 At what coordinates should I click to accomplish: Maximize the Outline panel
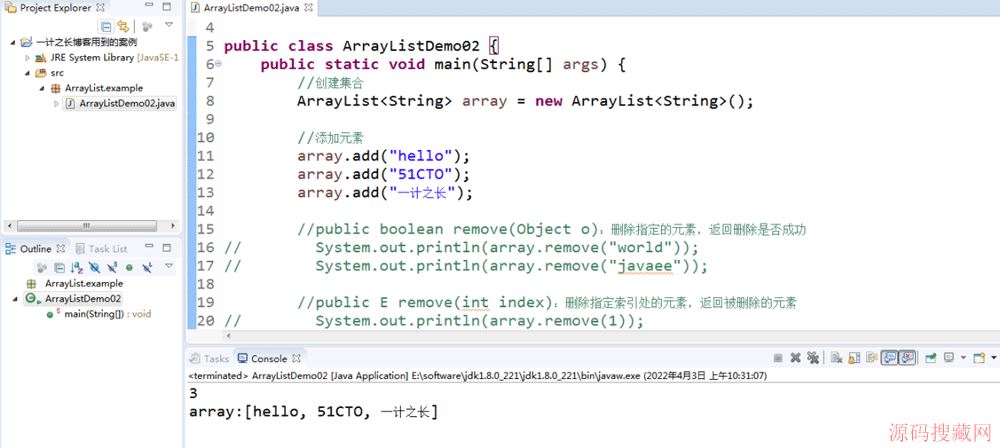click(166, 247)
